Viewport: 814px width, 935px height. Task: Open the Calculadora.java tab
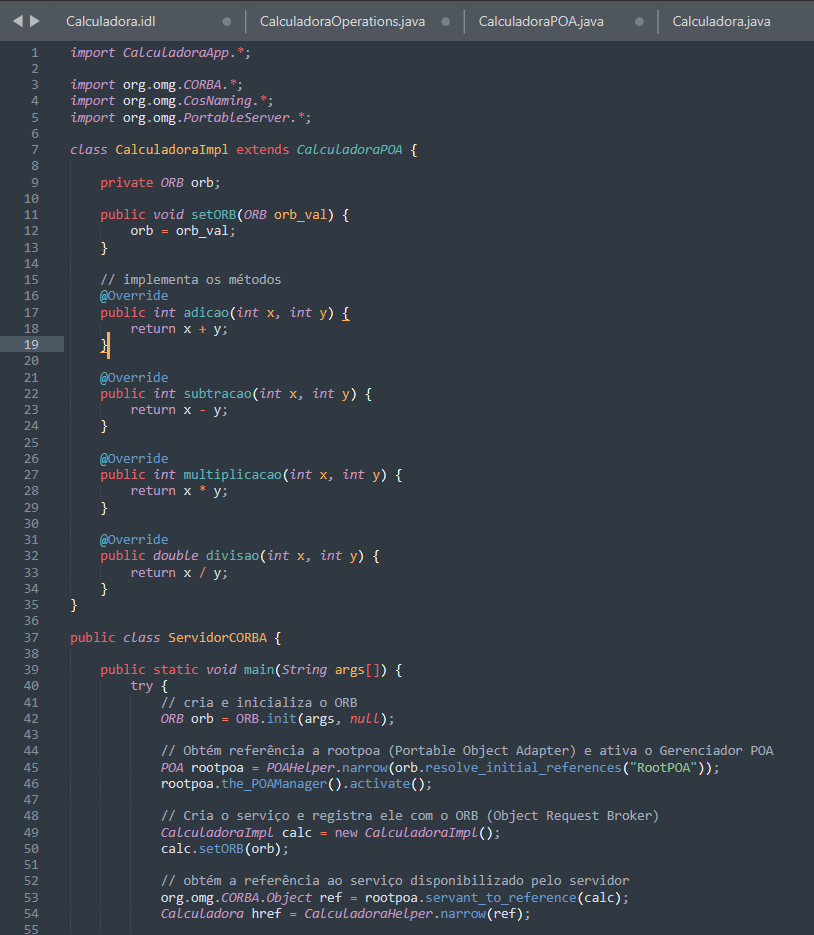tap(721, 21)
